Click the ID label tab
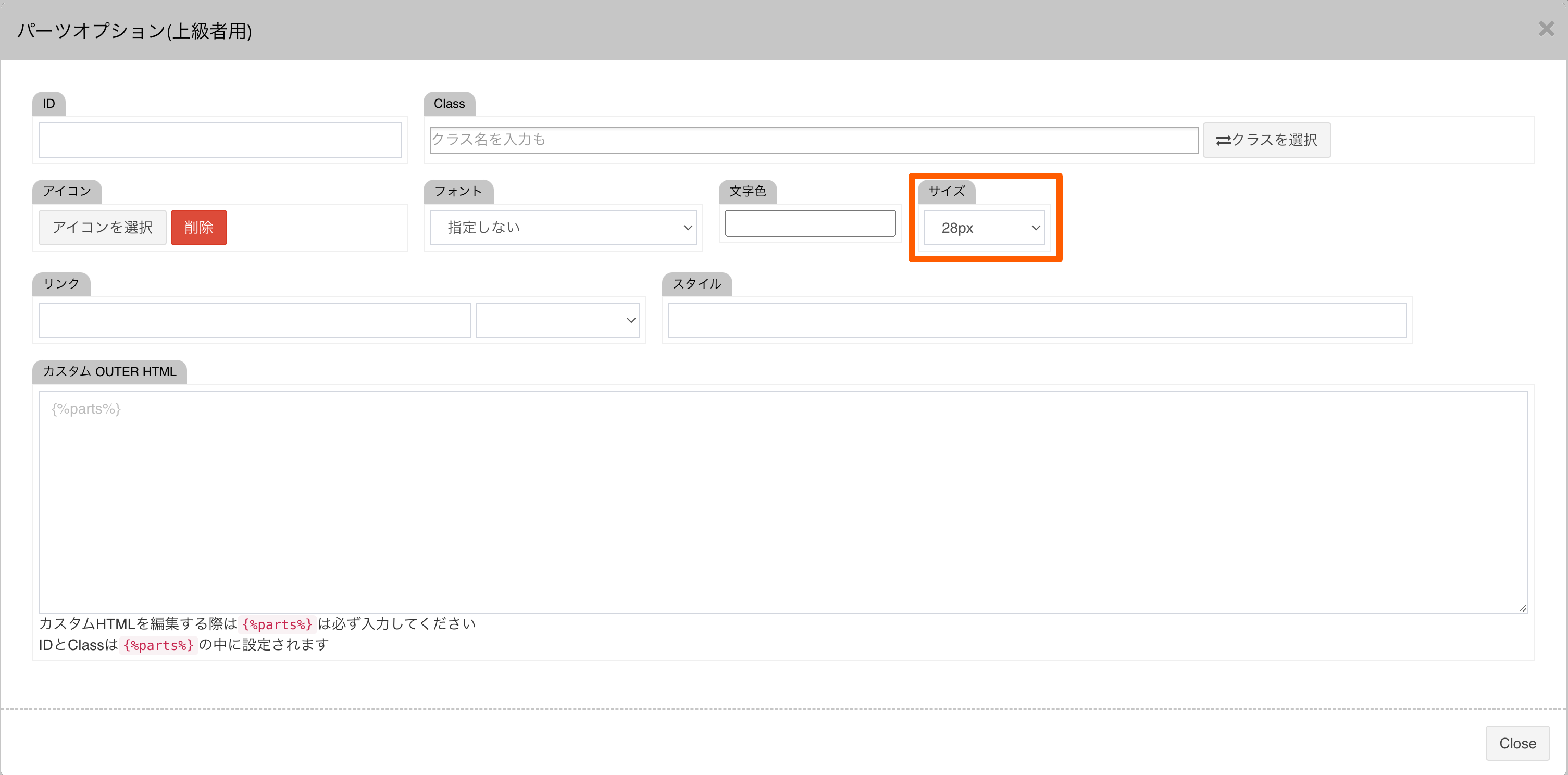The height and width of the screenshot is (775, 1568). [x=48, y=104]
